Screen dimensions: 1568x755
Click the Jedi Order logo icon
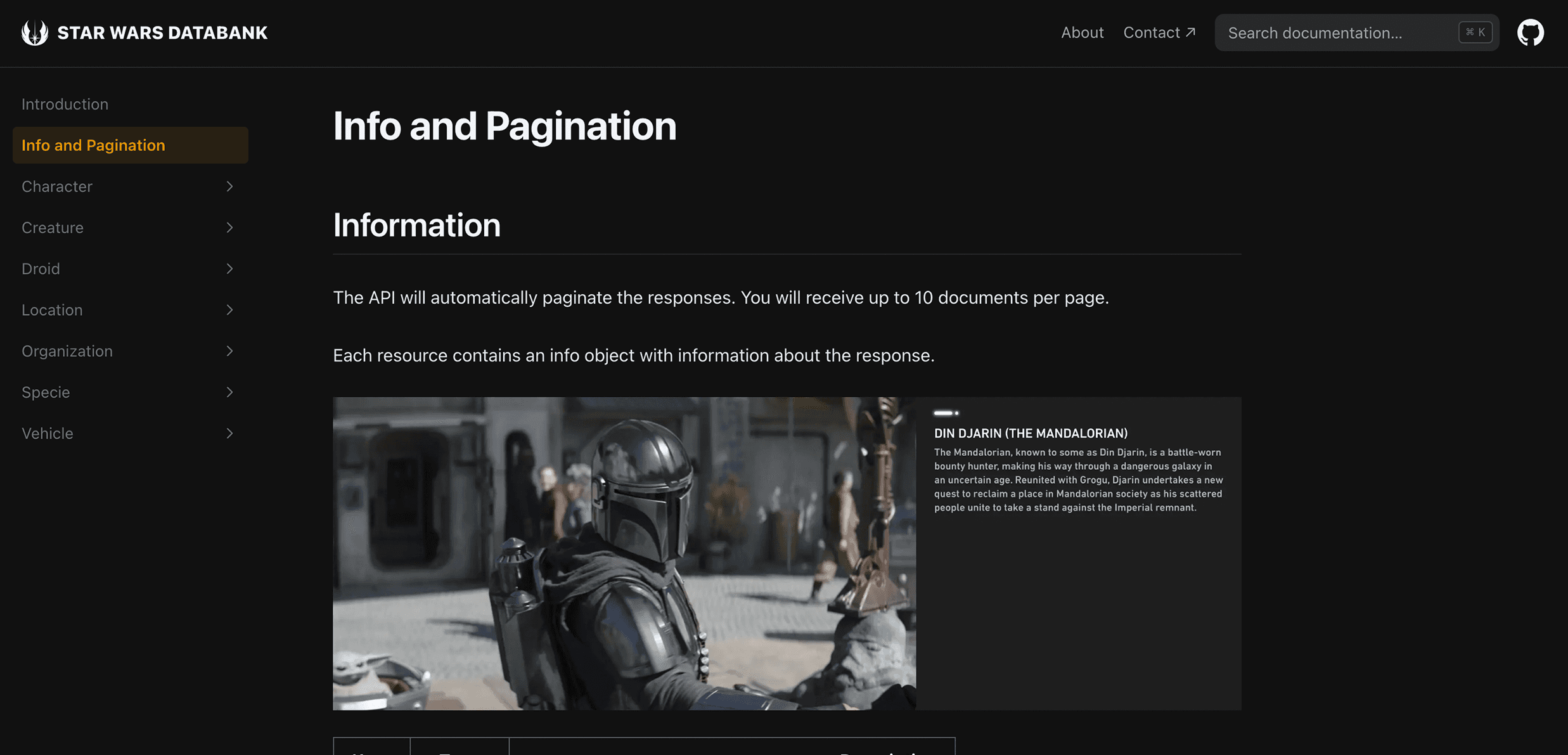tap(35, 32)
